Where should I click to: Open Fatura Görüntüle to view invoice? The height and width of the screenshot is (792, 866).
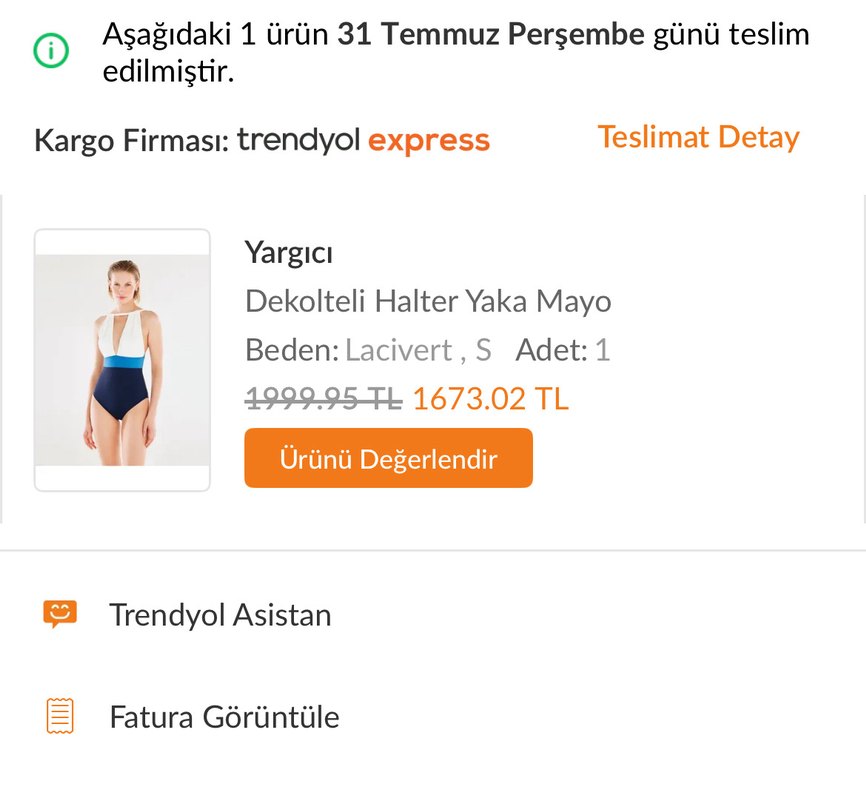pos(225,717)
